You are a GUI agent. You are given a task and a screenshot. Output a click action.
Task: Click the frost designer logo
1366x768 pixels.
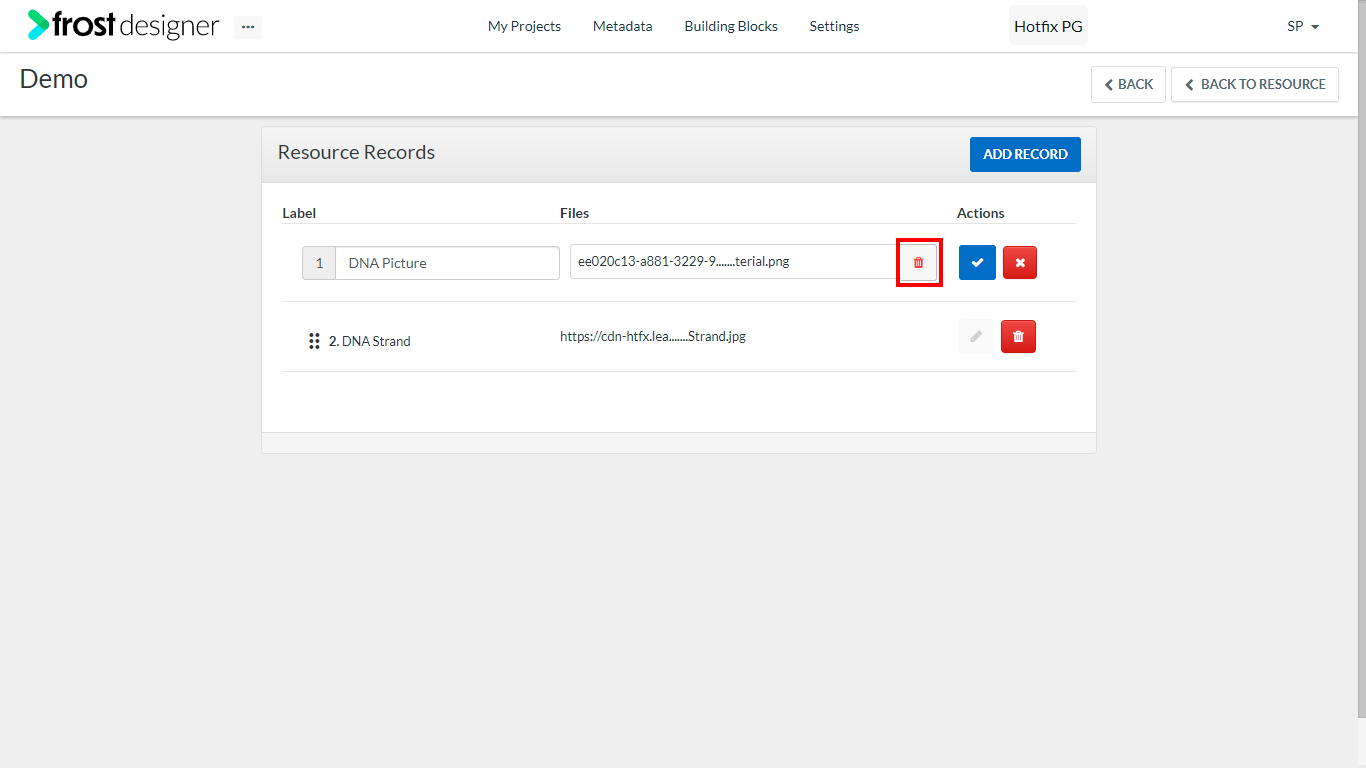[123, 25]
